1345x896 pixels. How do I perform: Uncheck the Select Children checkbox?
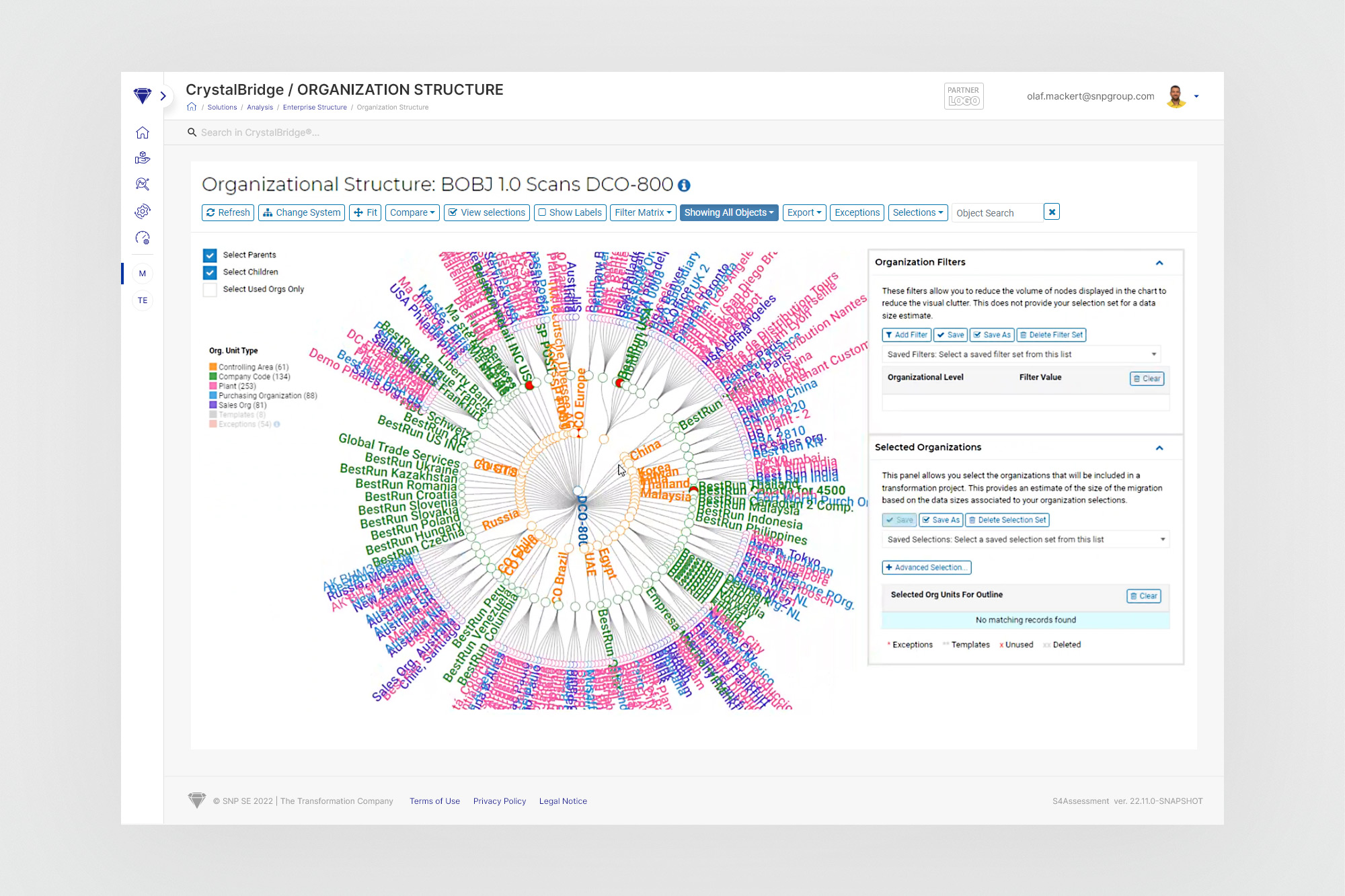coord(210,272)
